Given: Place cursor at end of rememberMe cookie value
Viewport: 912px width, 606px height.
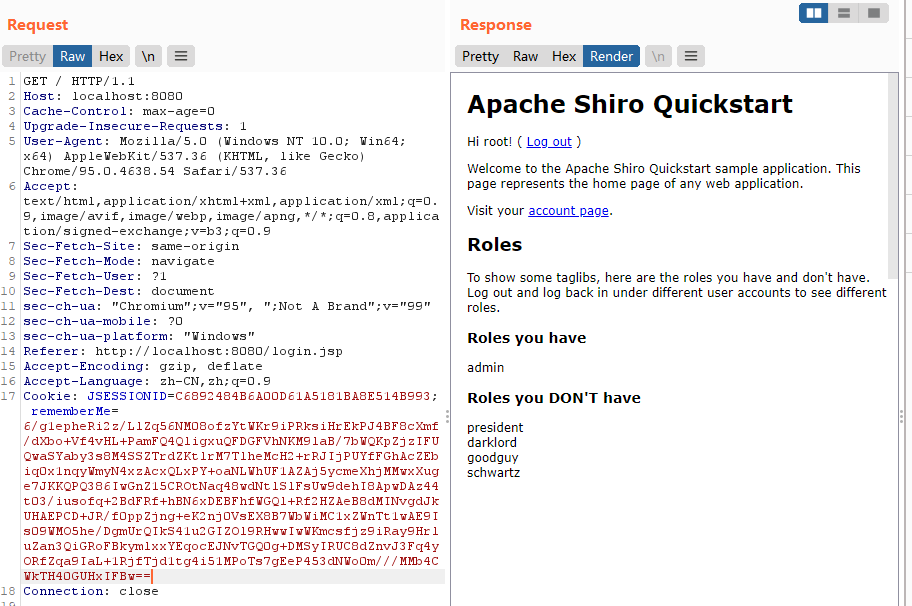Looking at the screenshot, I should 152,576.
